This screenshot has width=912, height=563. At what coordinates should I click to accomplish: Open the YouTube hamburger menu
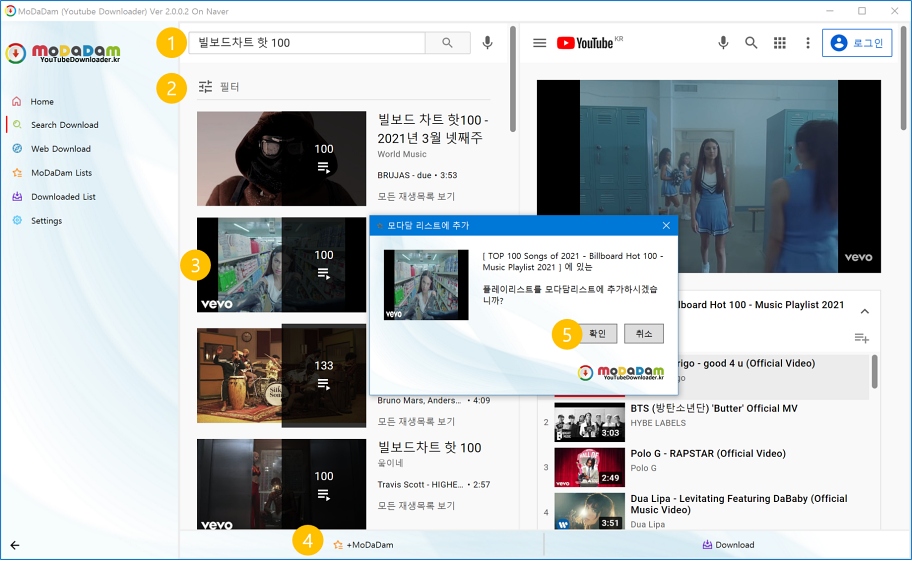(x=540, y=43)
